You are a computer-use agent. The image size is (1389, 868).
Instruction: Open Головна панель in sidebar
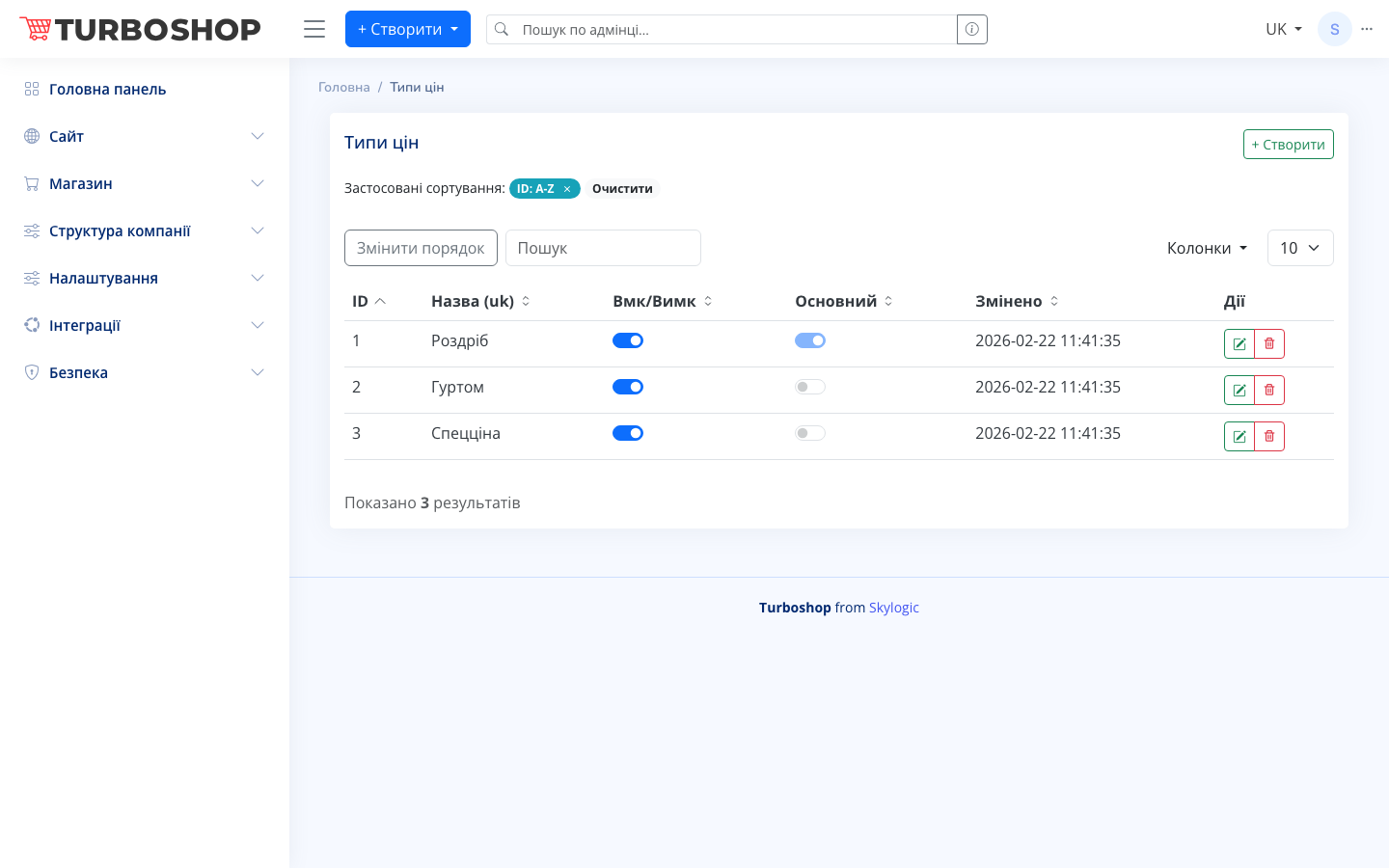coord(145,89)
